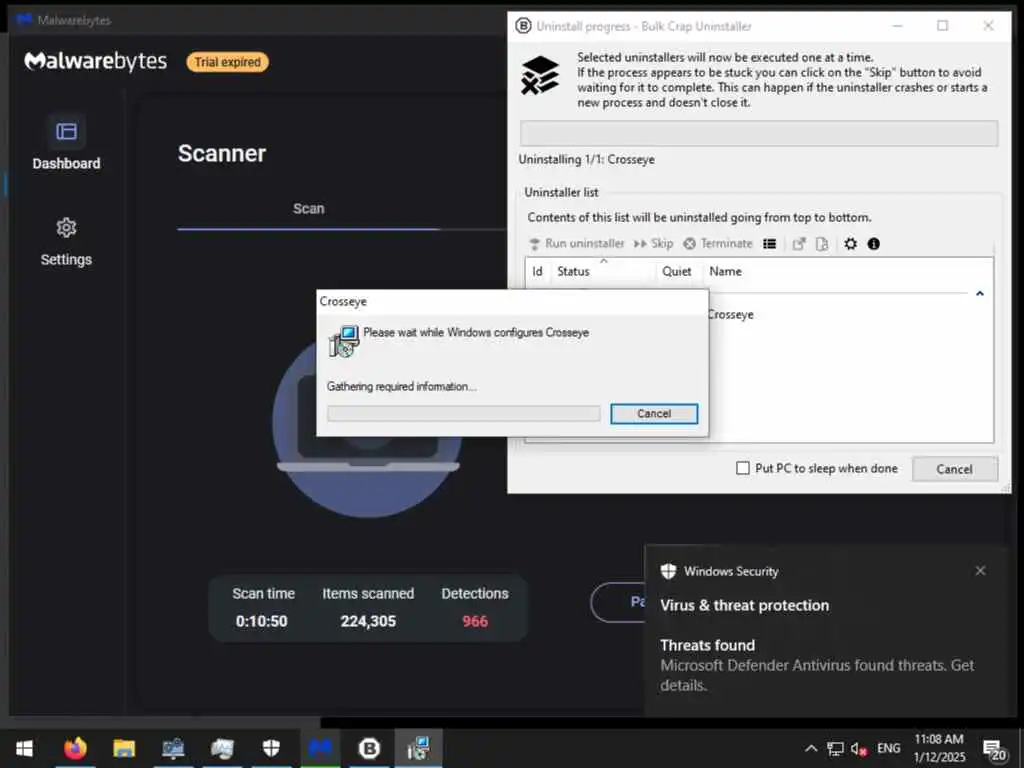Click the Scan time value 0:10:50
The width and height of the screenshot is (1024, 768).
tap(261, 621)
